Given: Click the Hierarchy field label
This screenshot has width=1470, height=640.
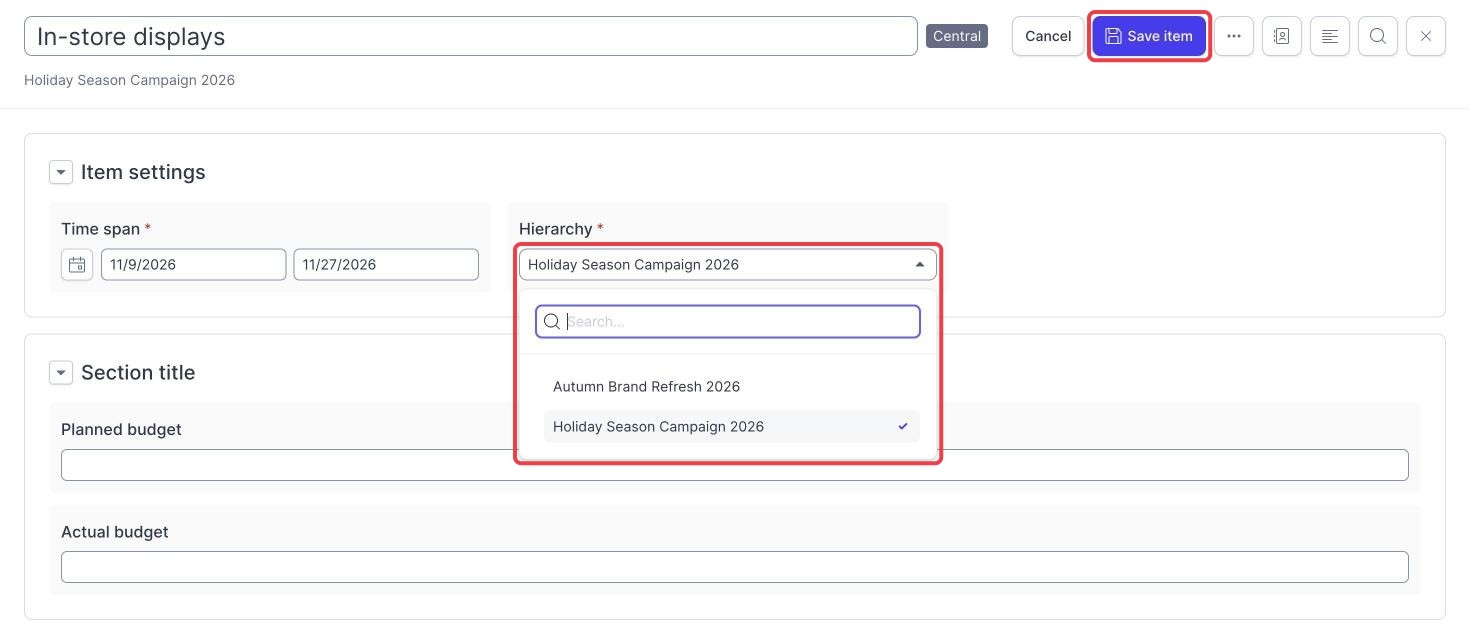Looking at the screenshot, I should pos(556,229).
